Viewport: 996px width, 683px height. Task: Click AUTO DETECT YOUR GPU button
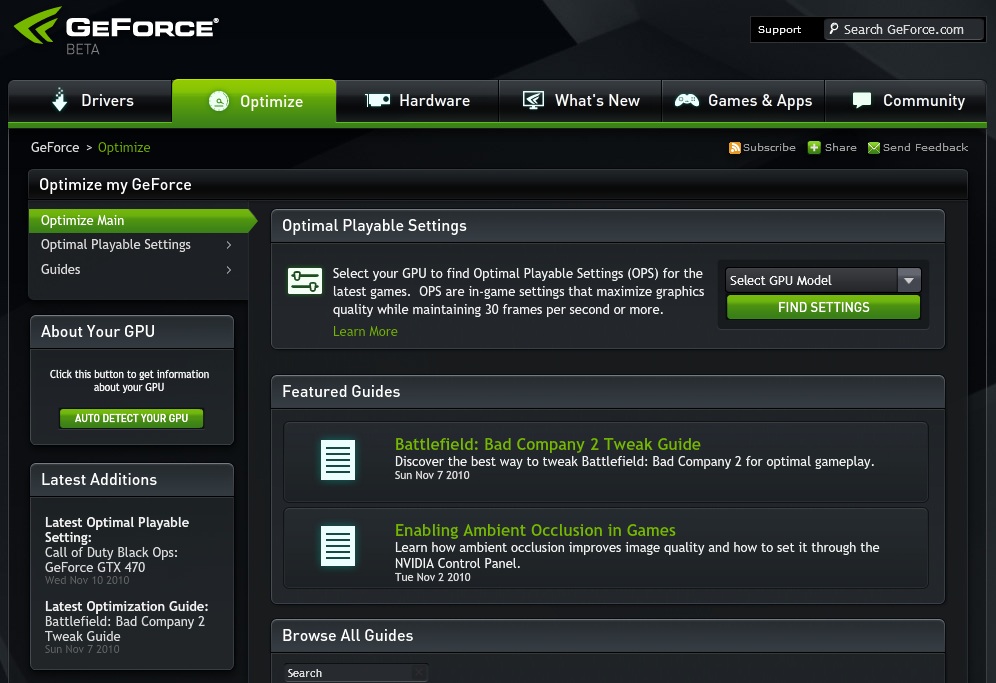point(131,418)
